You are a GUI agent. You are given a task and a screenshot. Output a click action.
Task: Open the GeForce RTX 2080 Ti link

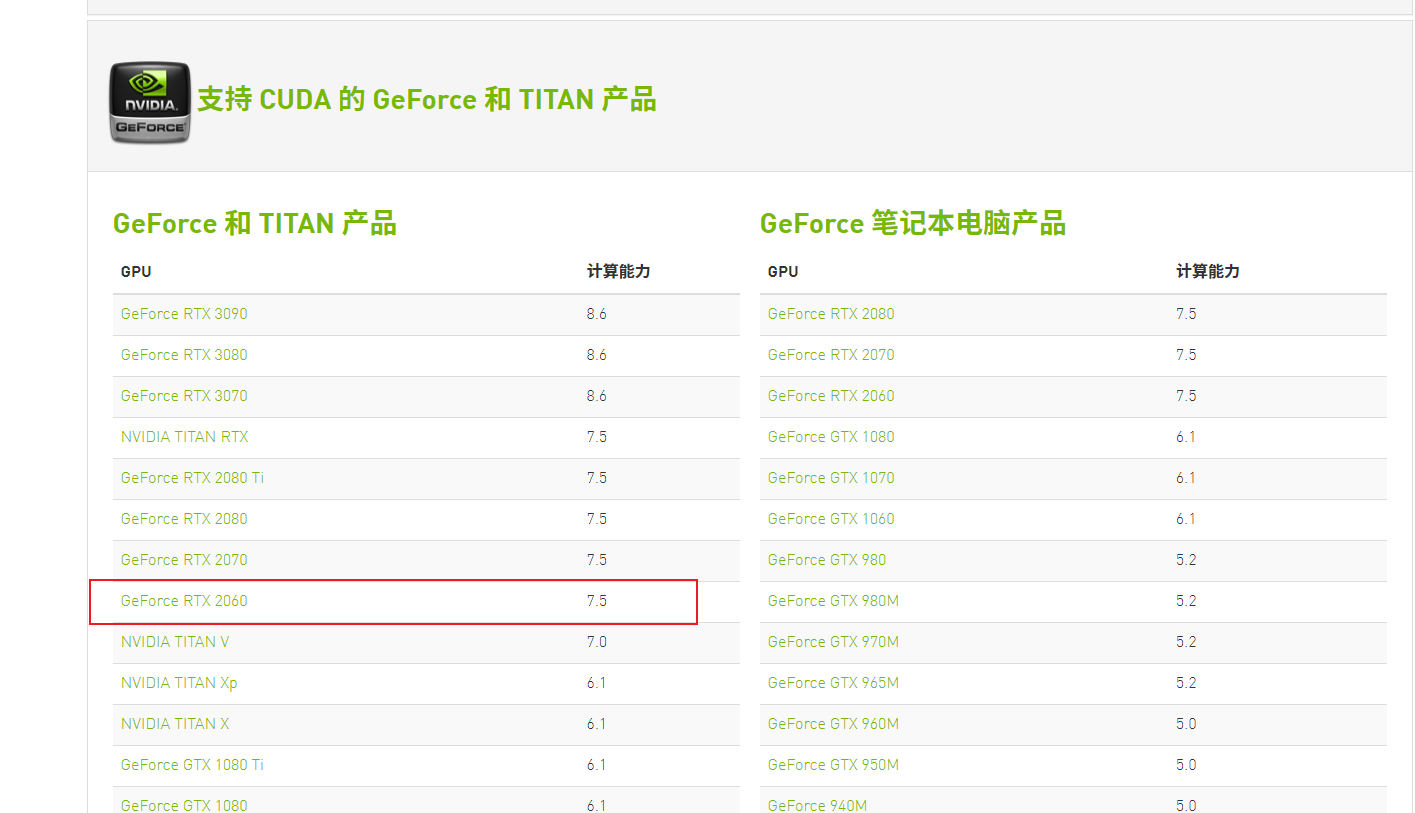point(192,478)
